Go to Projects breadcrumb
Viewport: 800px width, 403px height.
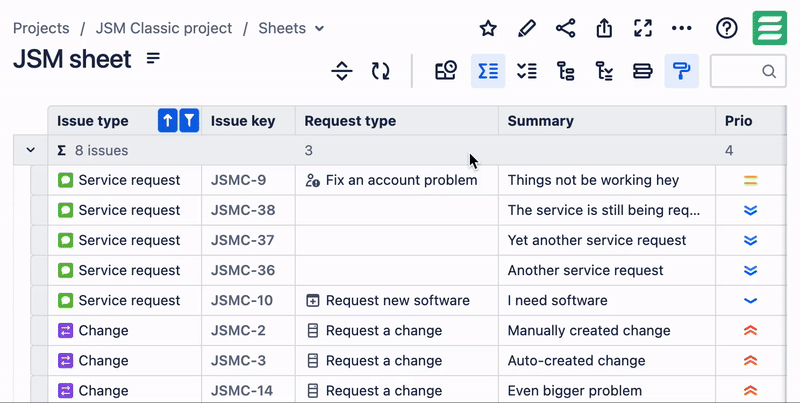click(41, 28)
